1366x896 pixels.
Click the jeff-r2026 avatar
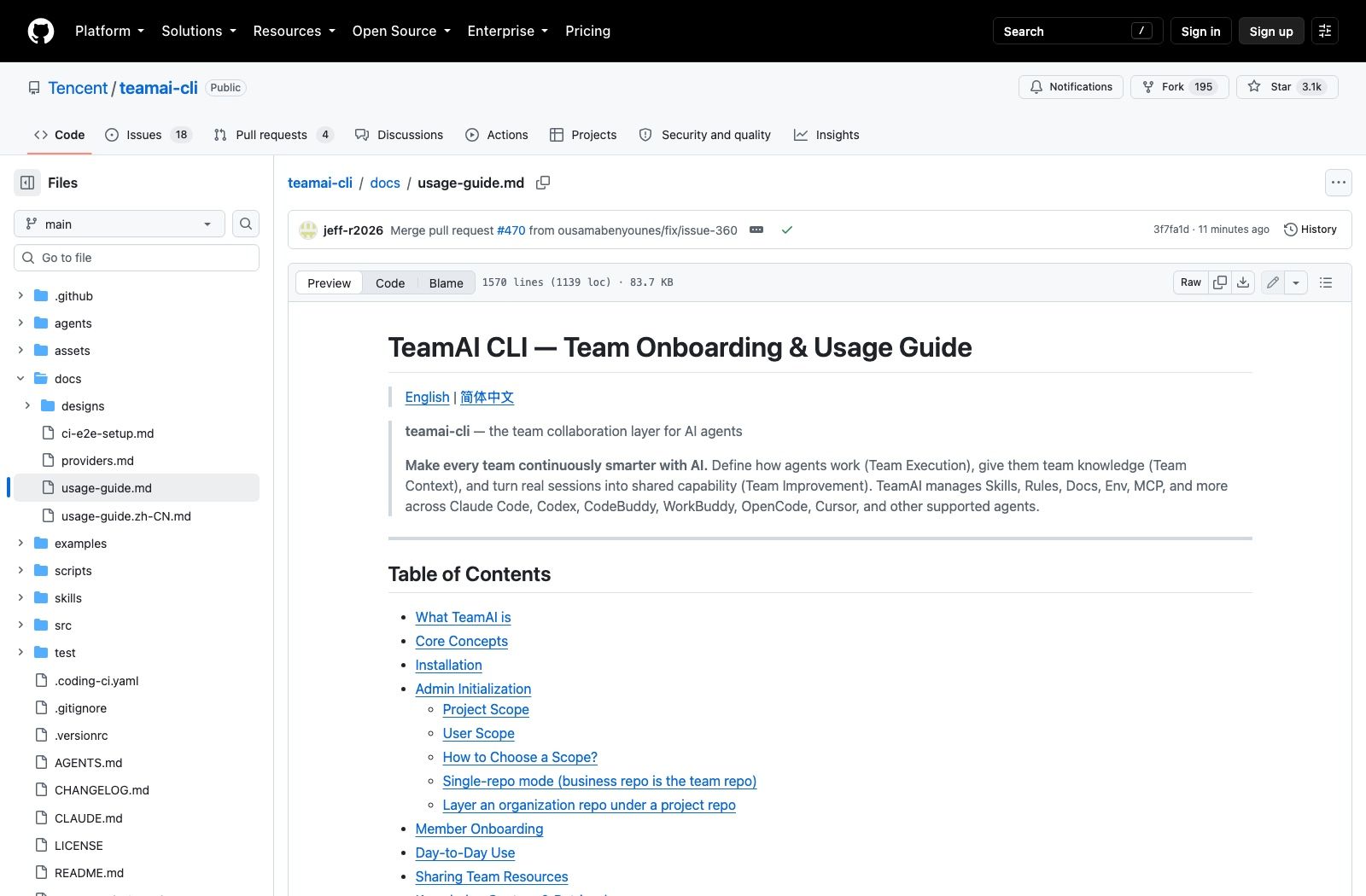(308, 230)
